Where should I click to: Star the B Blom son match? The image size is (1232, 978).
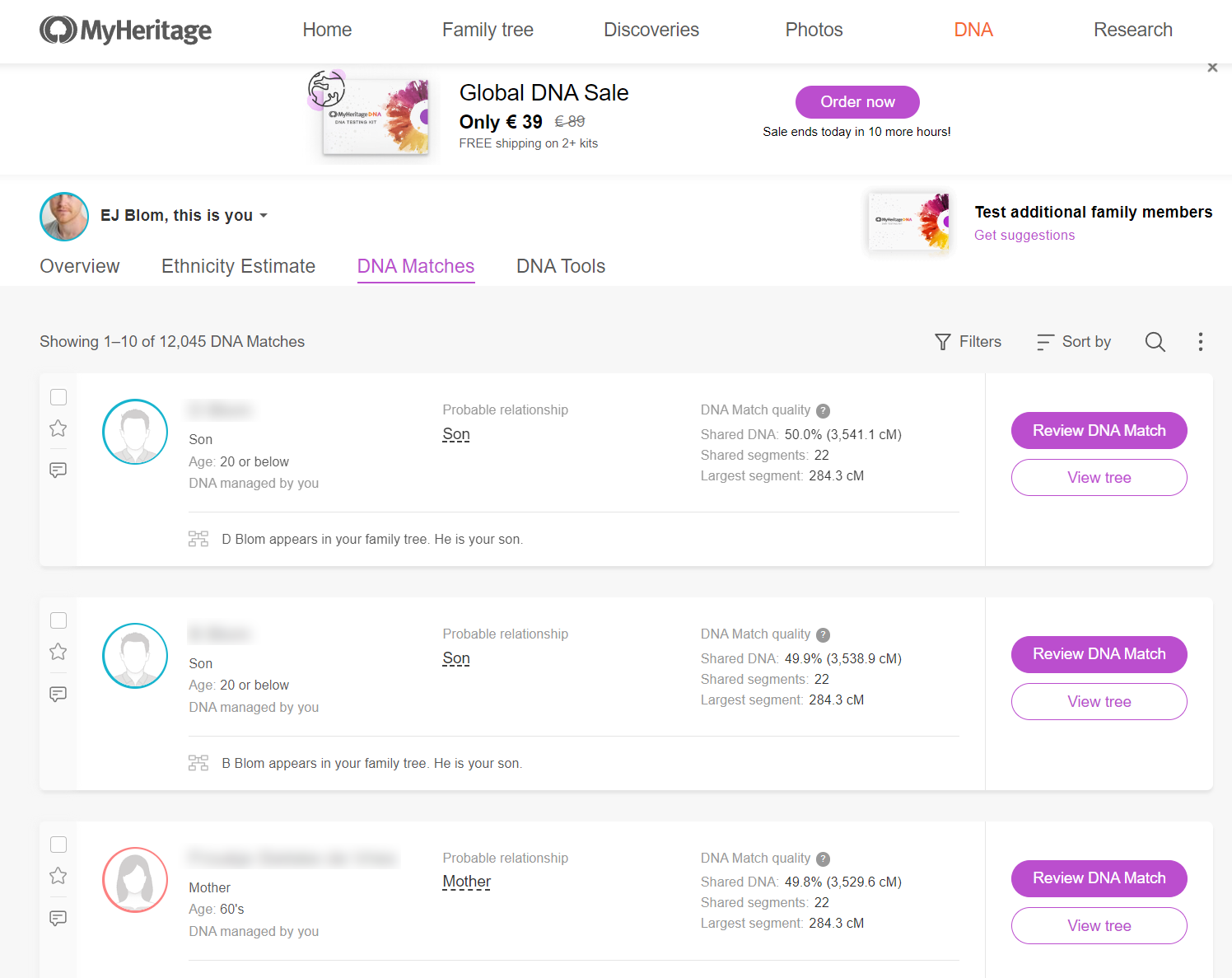tap(58, 652)
